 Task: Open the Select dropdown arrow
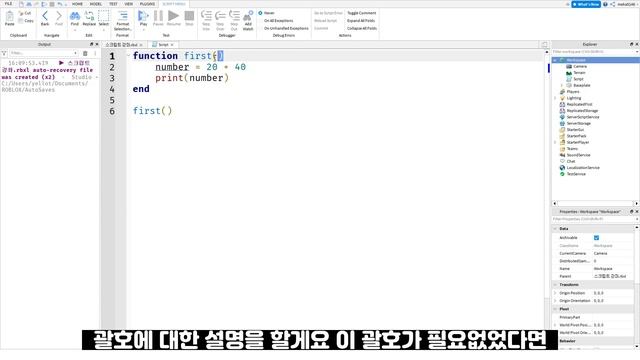point(104,29)
